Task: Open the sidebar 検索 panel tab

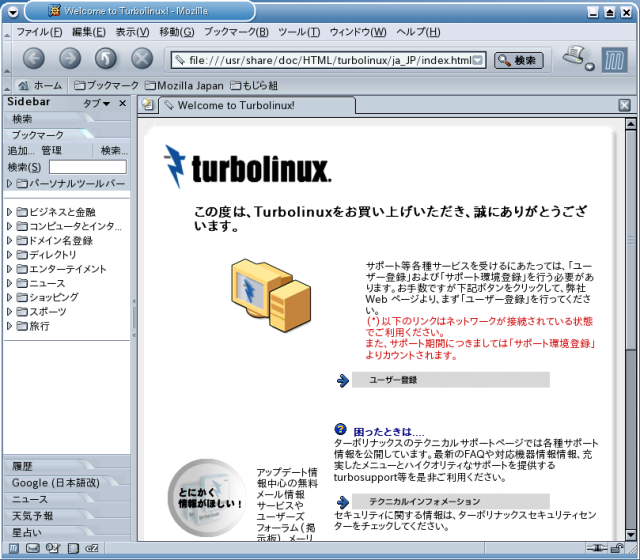Action: (x=47, y=119)
